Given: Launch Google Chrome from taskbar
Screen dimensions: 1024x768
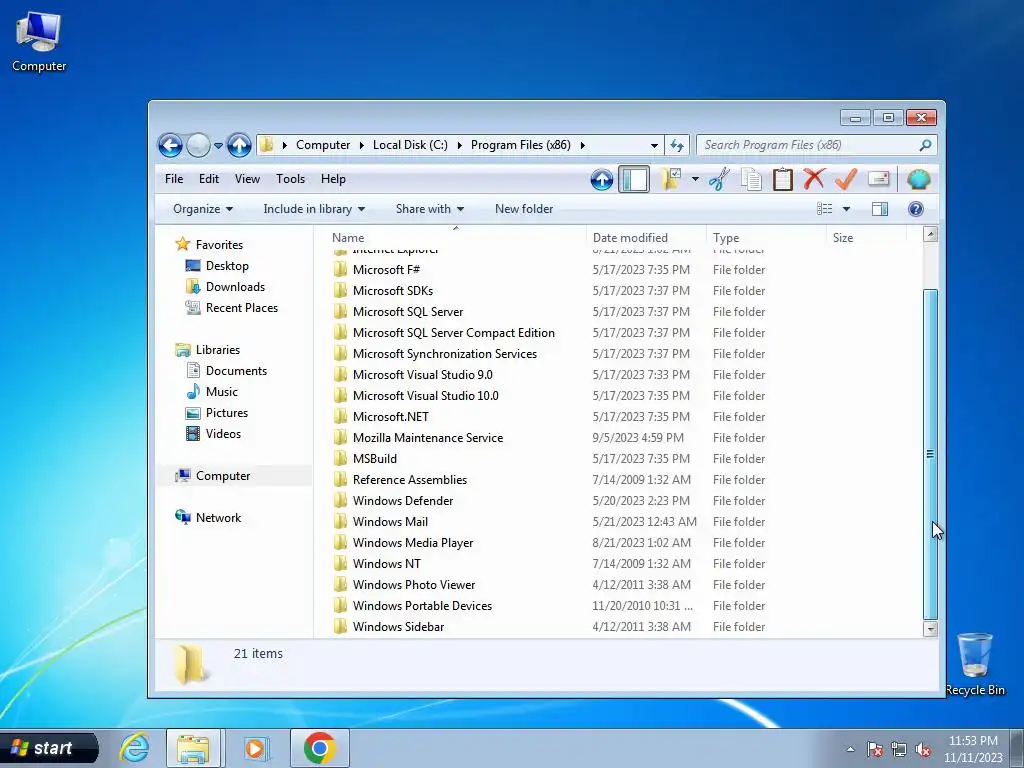Looking at the screenshot, I should (320, 748).
